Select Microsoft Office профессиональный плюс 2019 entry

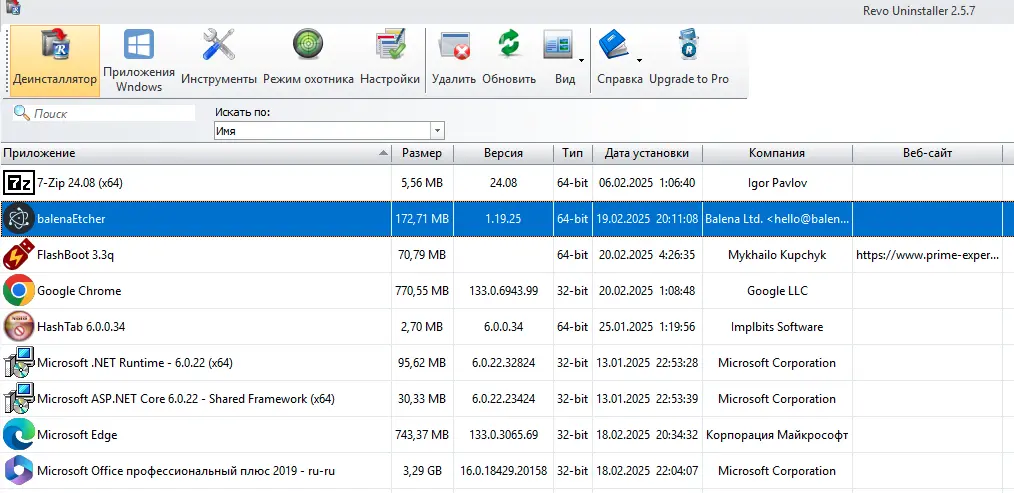point(186,471)
